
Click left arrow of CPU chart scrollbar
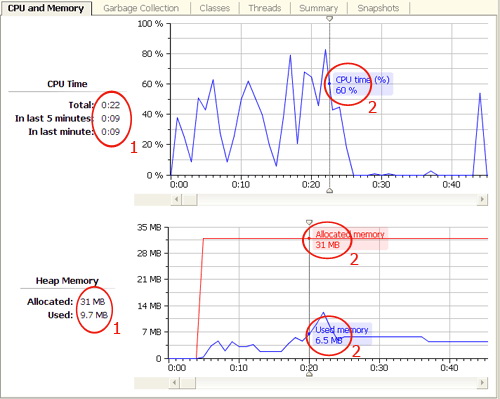click(176, 200)
